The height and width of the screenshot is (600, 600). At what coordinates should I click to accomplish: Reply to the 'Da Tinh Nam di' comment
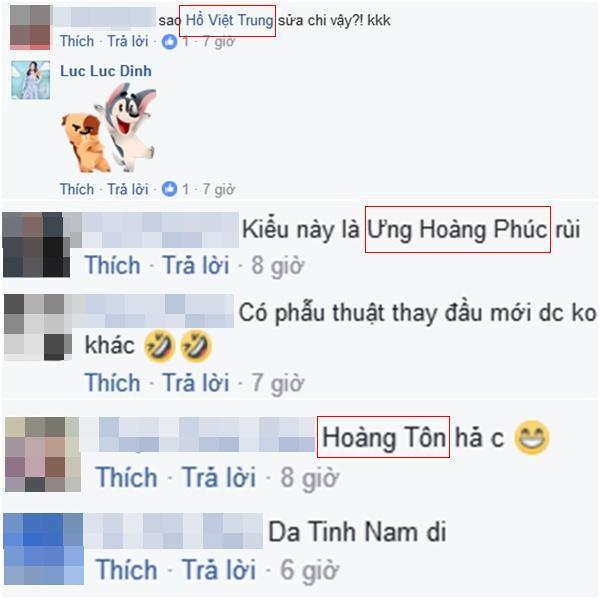219,569
